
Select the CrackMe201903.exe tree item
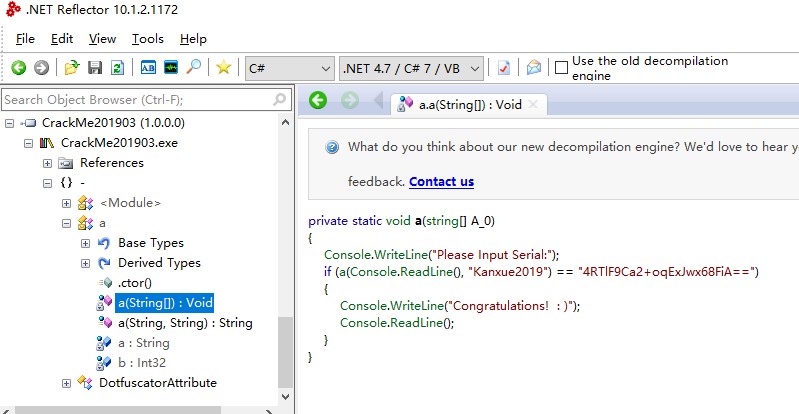[119, 143]
